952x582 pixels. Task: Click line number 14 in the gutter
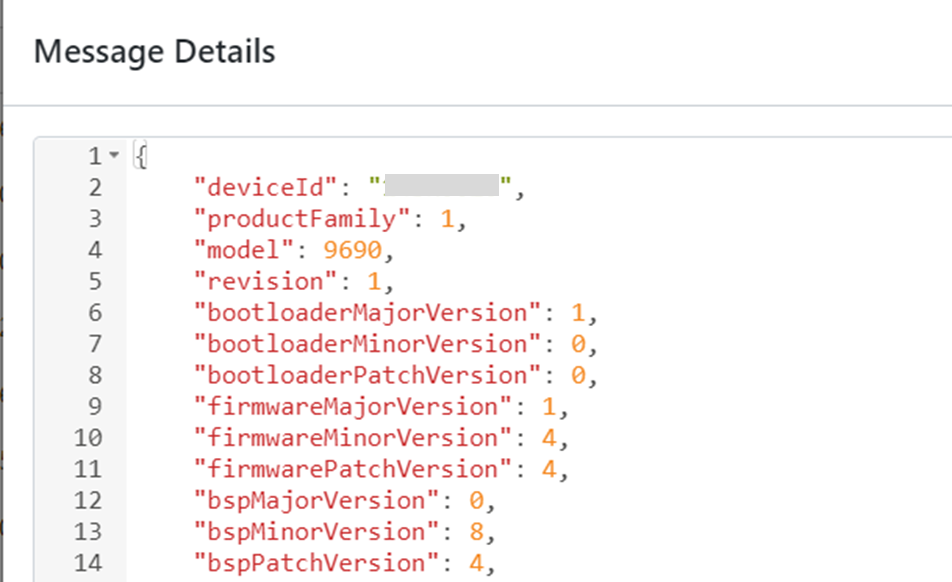pyautogui.click(x=88, y=563)
